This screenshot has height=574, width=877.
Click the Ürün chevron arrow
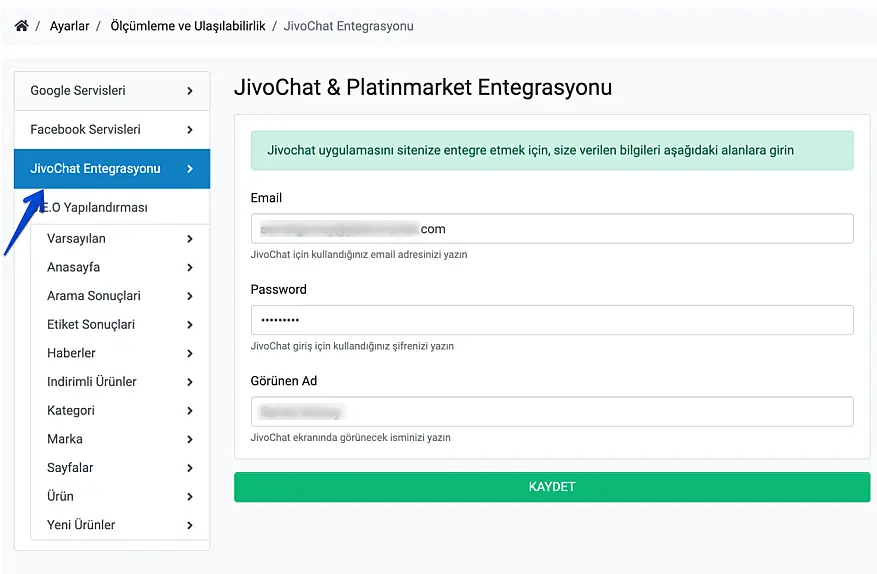coord(190,497)
